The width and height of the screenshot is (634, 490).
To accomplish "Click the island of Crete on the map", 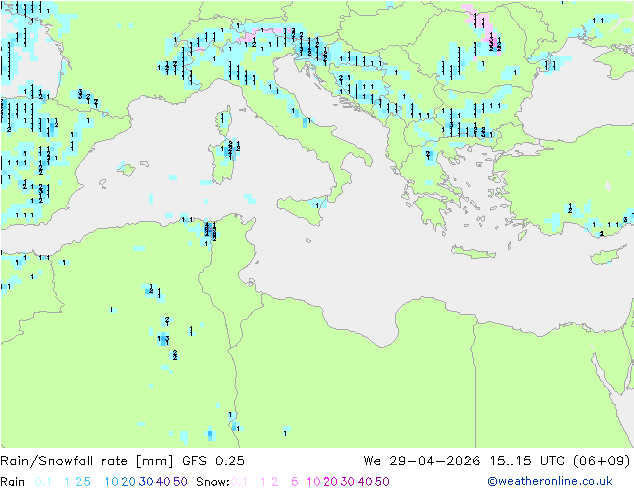I will (473, 252).
